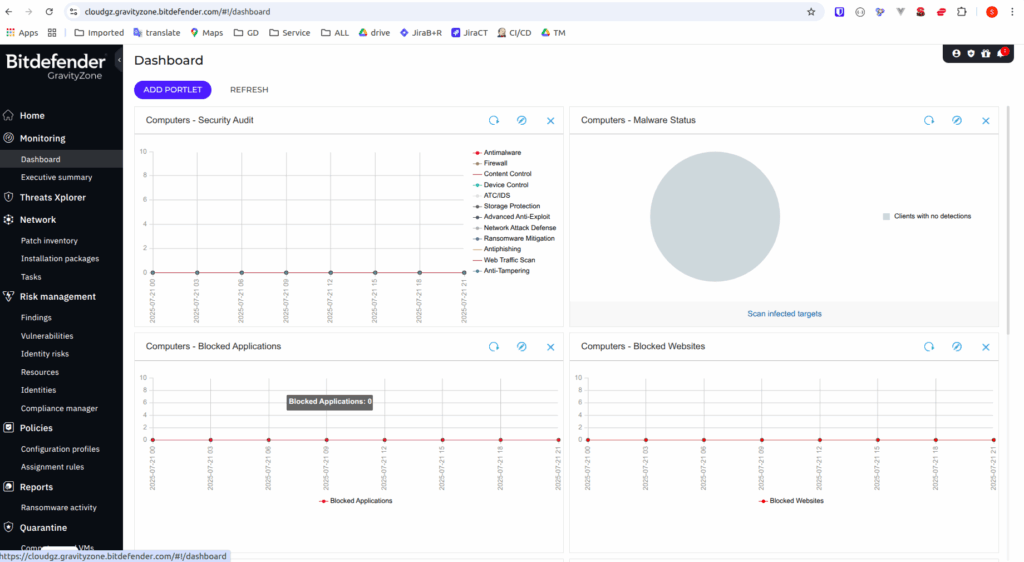
Task: Toggle the Anti-Tampering legend entry
Action: point(502,270)
